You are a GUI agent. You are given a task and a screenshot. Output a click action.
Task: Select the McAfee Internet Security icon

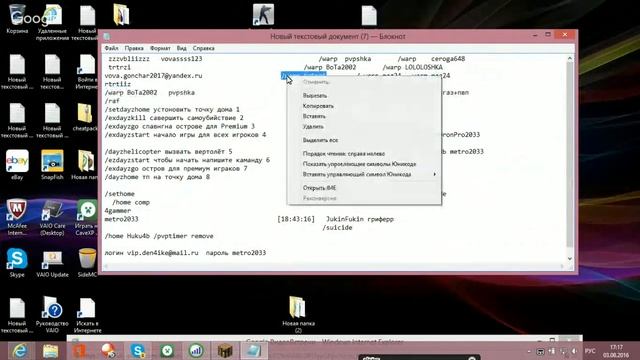17,217
